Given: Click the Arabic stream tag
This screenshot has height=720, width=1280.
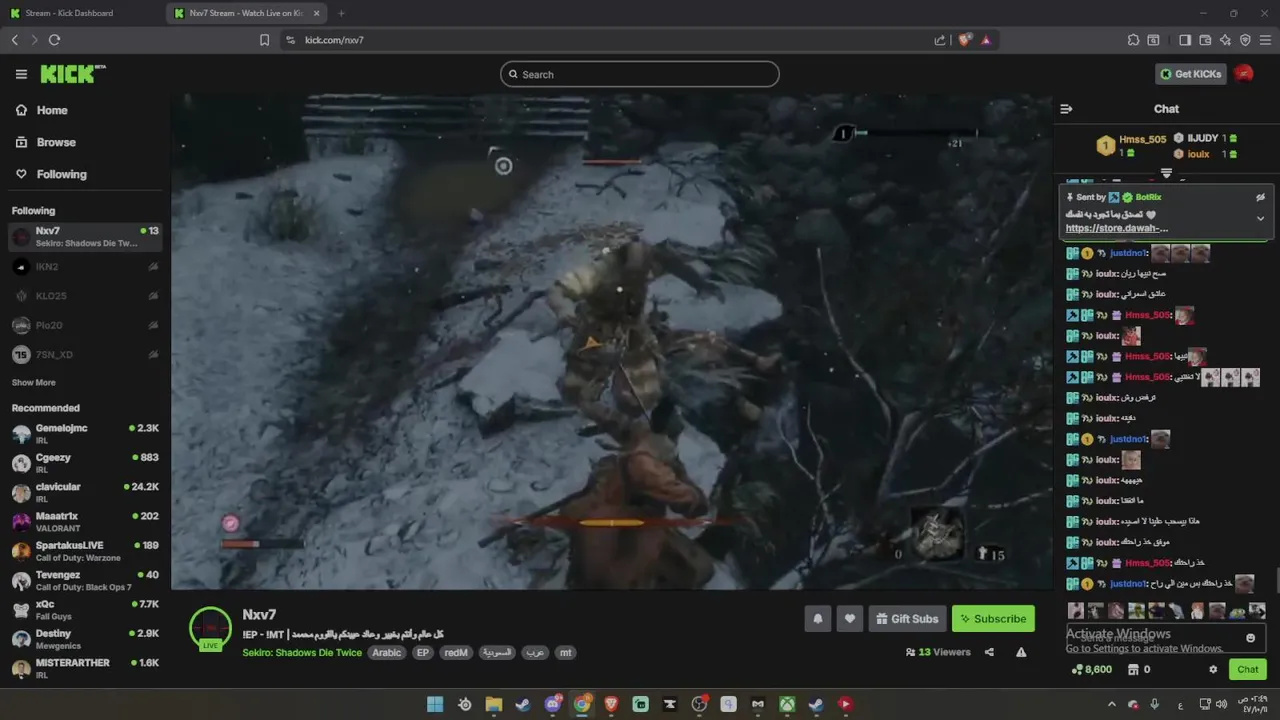Looking at the screenshot, I should 387,653.
